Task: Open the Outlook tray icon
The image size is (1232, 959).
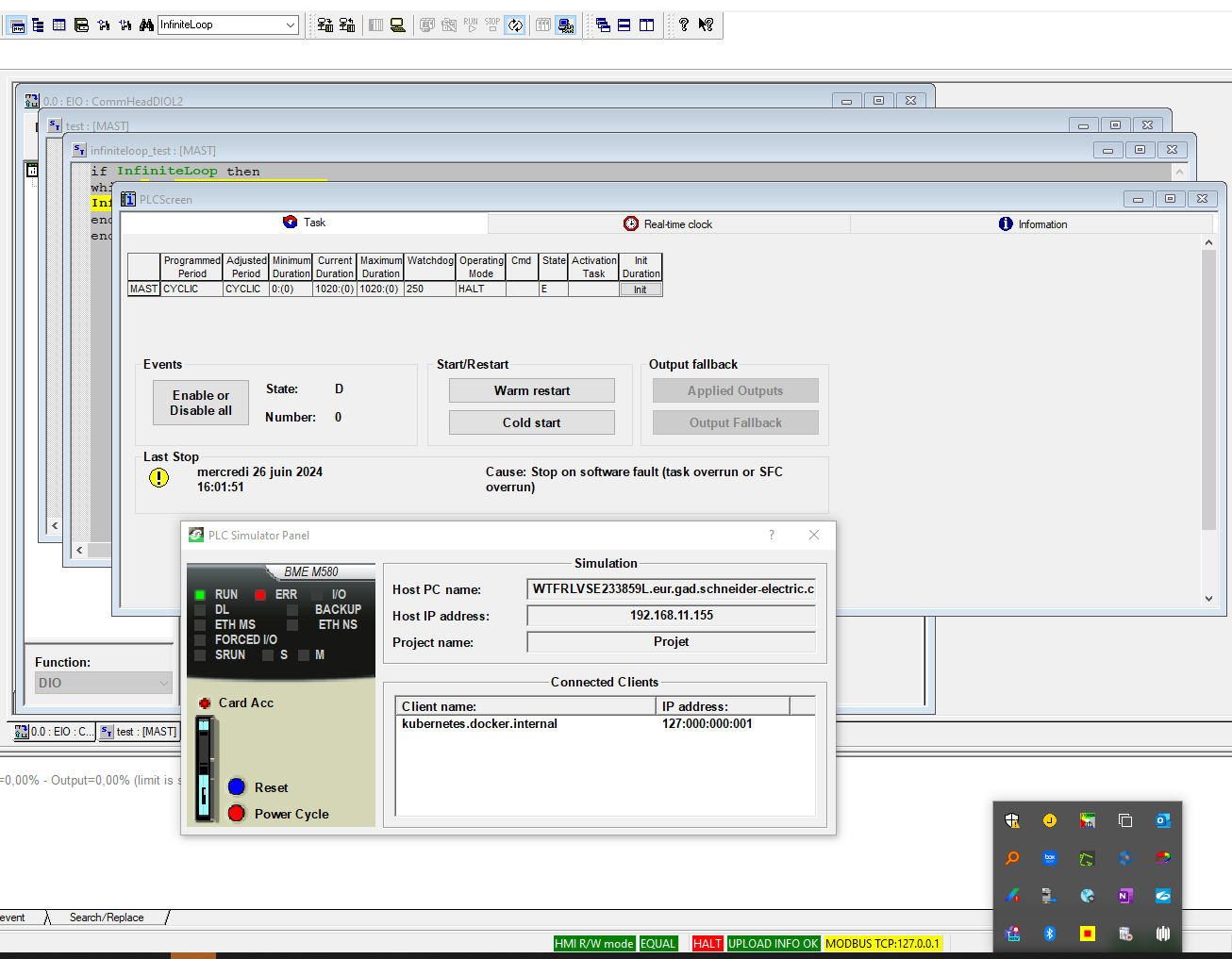Action: [x=1163, y=820]
